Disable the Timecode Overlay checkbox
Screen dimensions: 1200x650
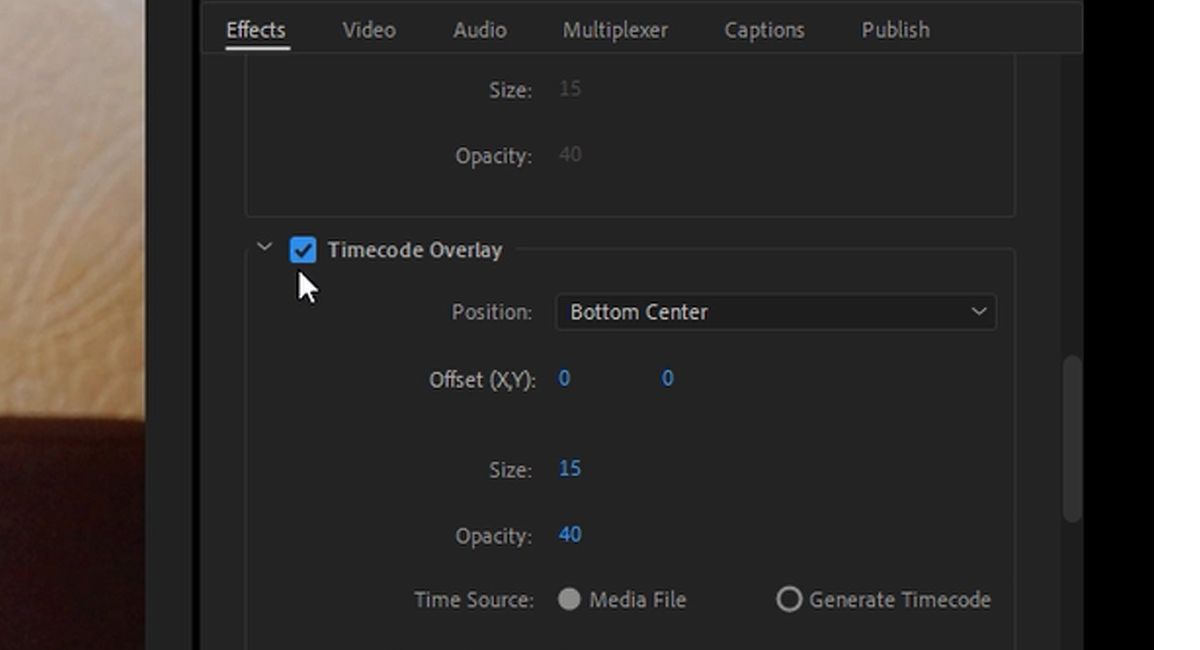tap(303, 250)
